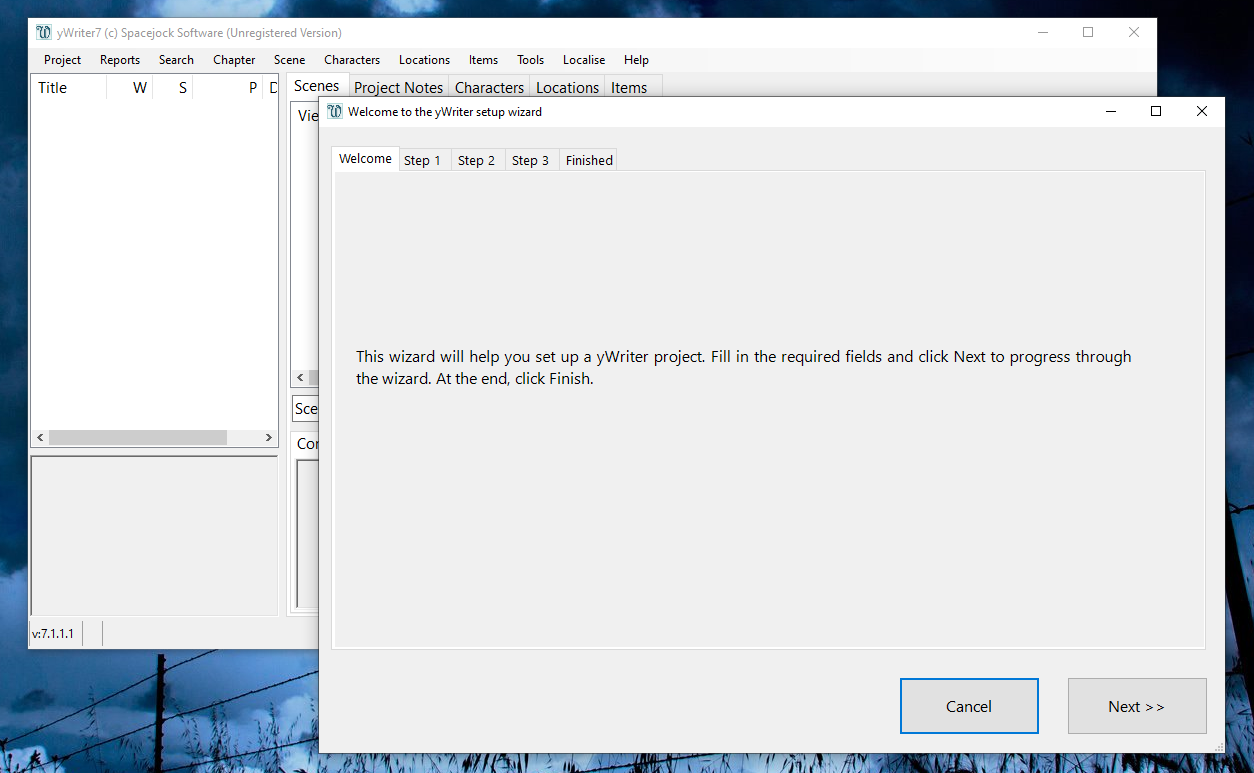Click the v:7.1.1.1 version status text
1254x773 pixels.
coord(54,633)
